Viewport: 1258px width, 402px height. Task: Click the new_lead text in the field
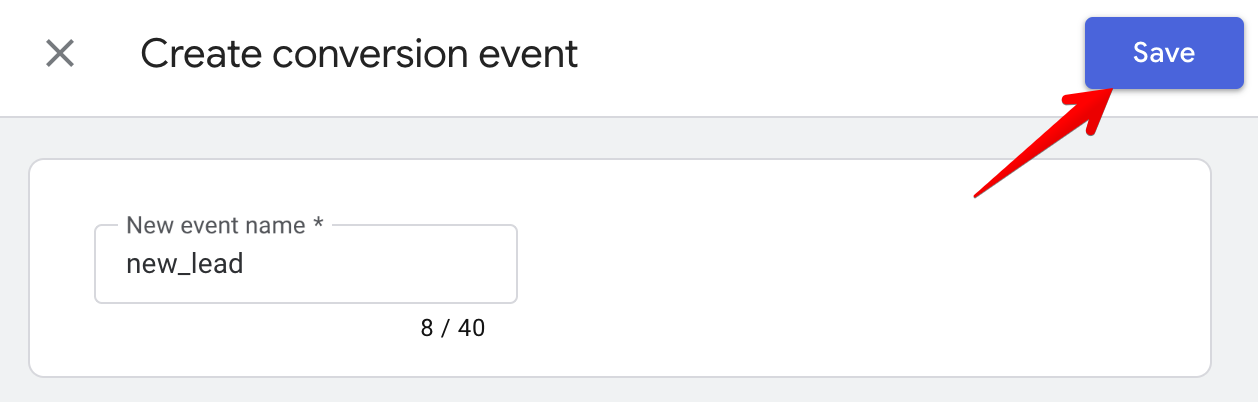tap(185, 265)
